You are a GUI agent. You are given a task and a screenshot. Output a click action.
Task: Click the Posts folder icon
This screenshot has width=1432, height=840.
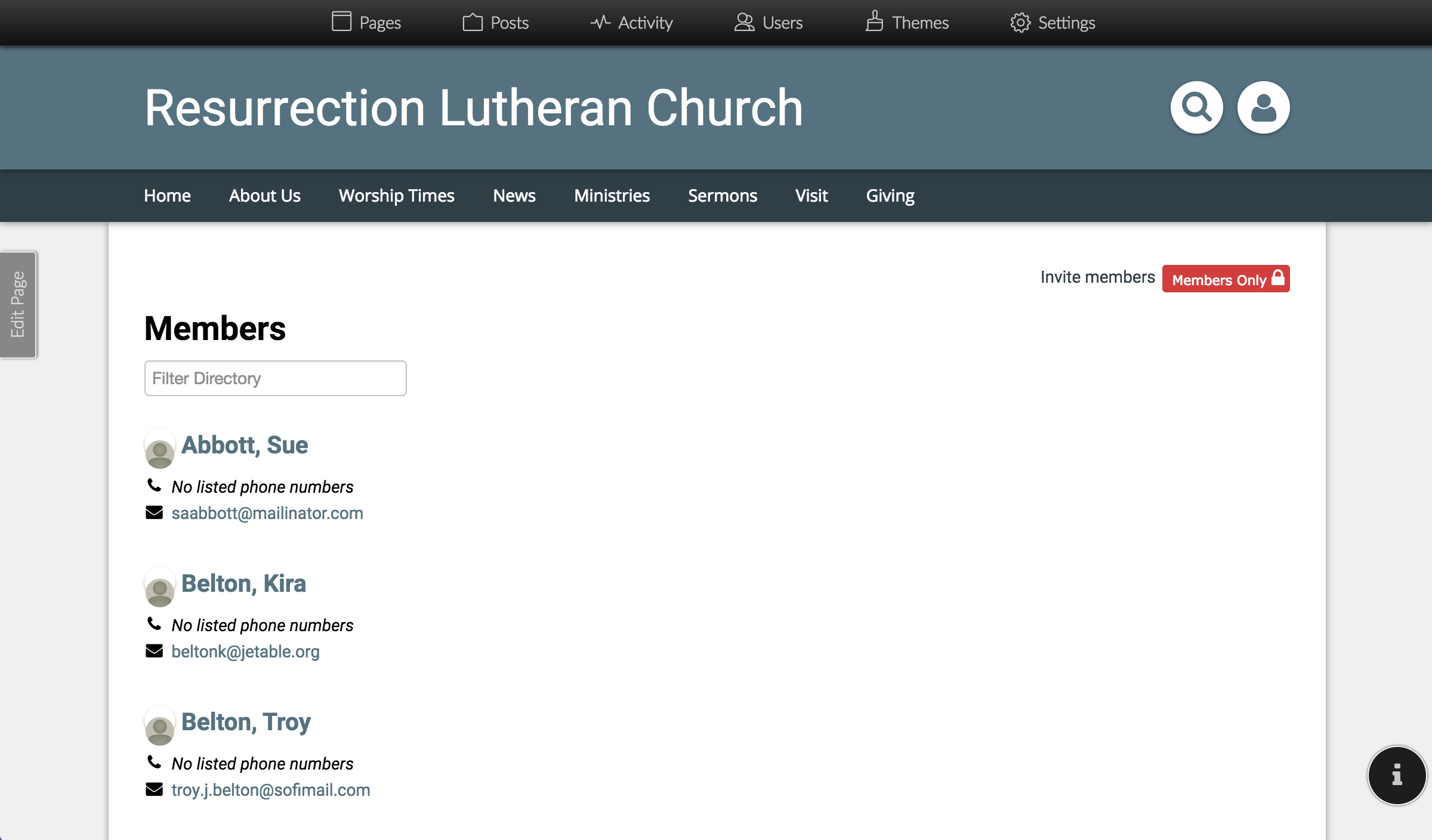[x=472, y=21]
